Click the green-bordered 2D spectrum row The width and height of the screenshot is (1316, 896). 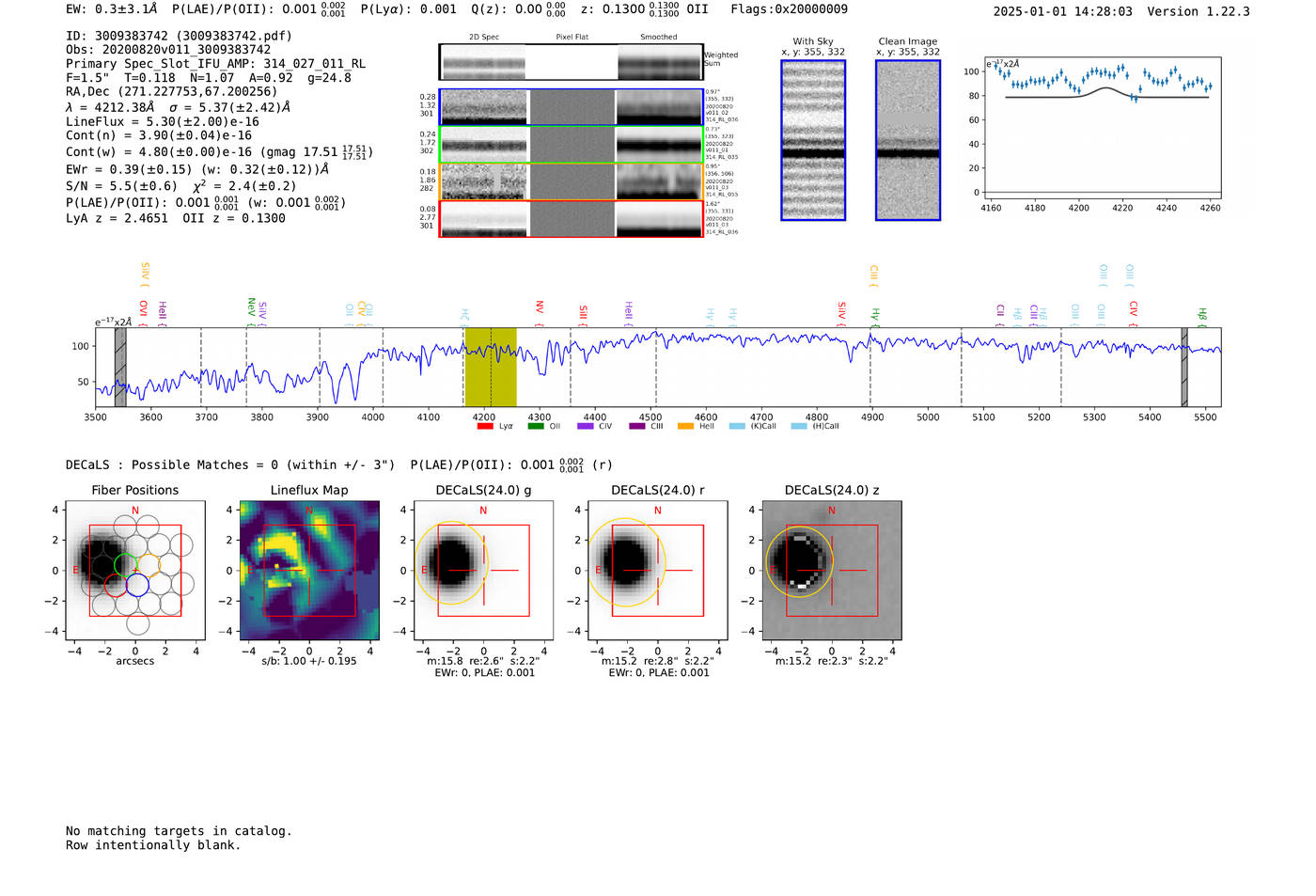[571, 145]
